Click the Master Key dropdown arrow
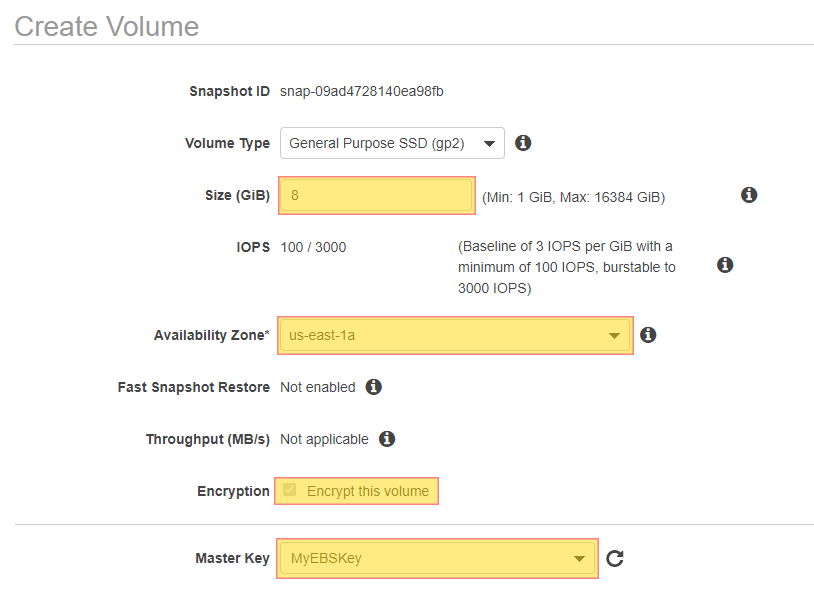The width and height of the screenshot is (814, 594). point(579,559)
